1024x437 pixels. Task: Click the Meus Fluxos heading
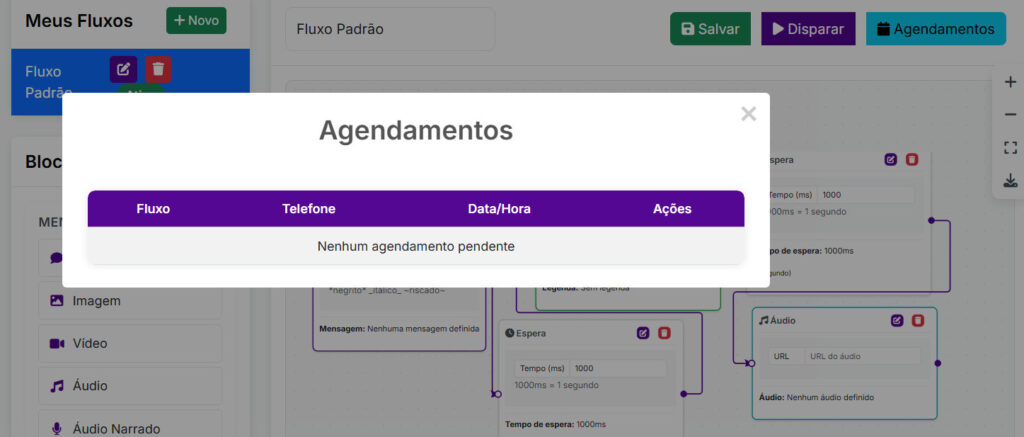(x=79, y=21)
